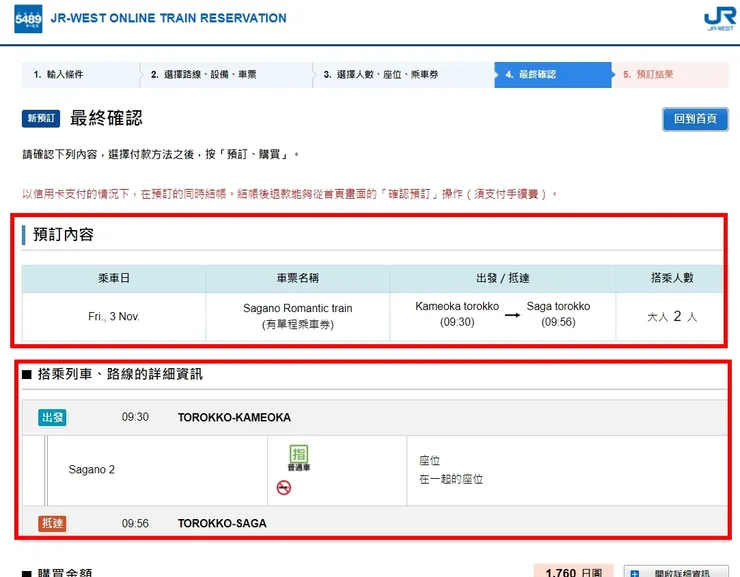Click the 09:56 arrival time in route details
The height and width of the screenshot is (577, 740).
(x=135, y=523)
